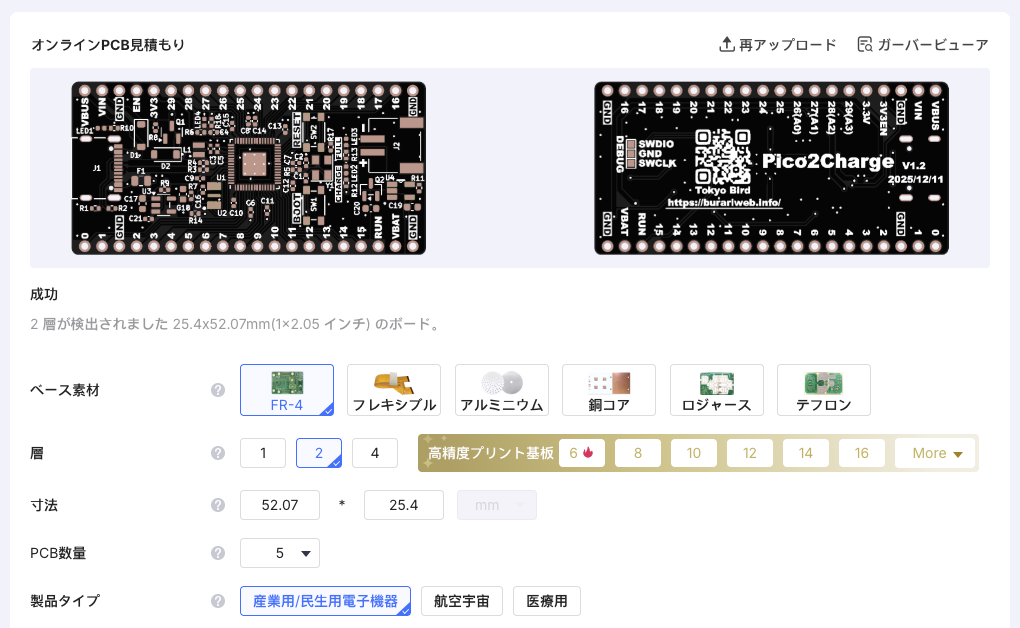Screen dimensions: 1020x628
Task: Click the re-upload icon (再アップロード)
Action: (727, 45)
